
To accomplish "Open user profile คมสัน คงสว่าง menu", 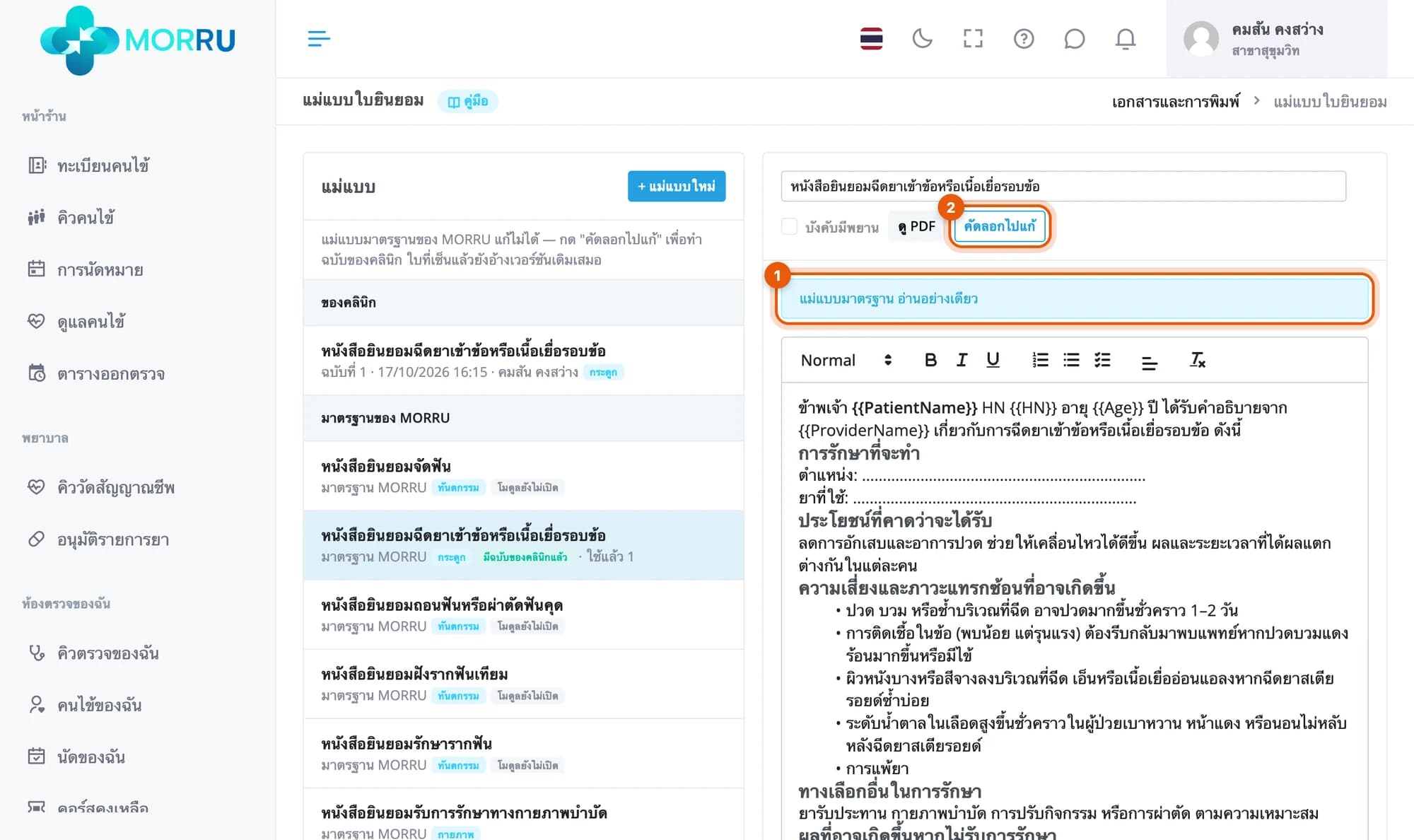I will pos(1277,39).
